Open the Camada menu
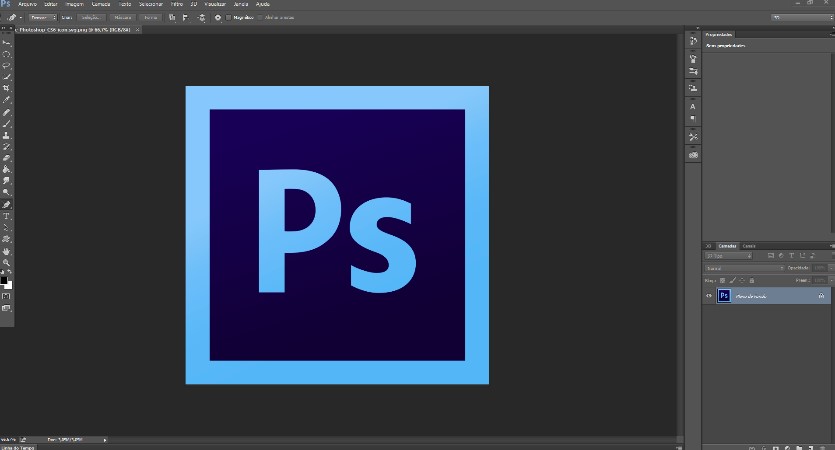This screenshot has width=835, height=450. click(x=101, y=4)
